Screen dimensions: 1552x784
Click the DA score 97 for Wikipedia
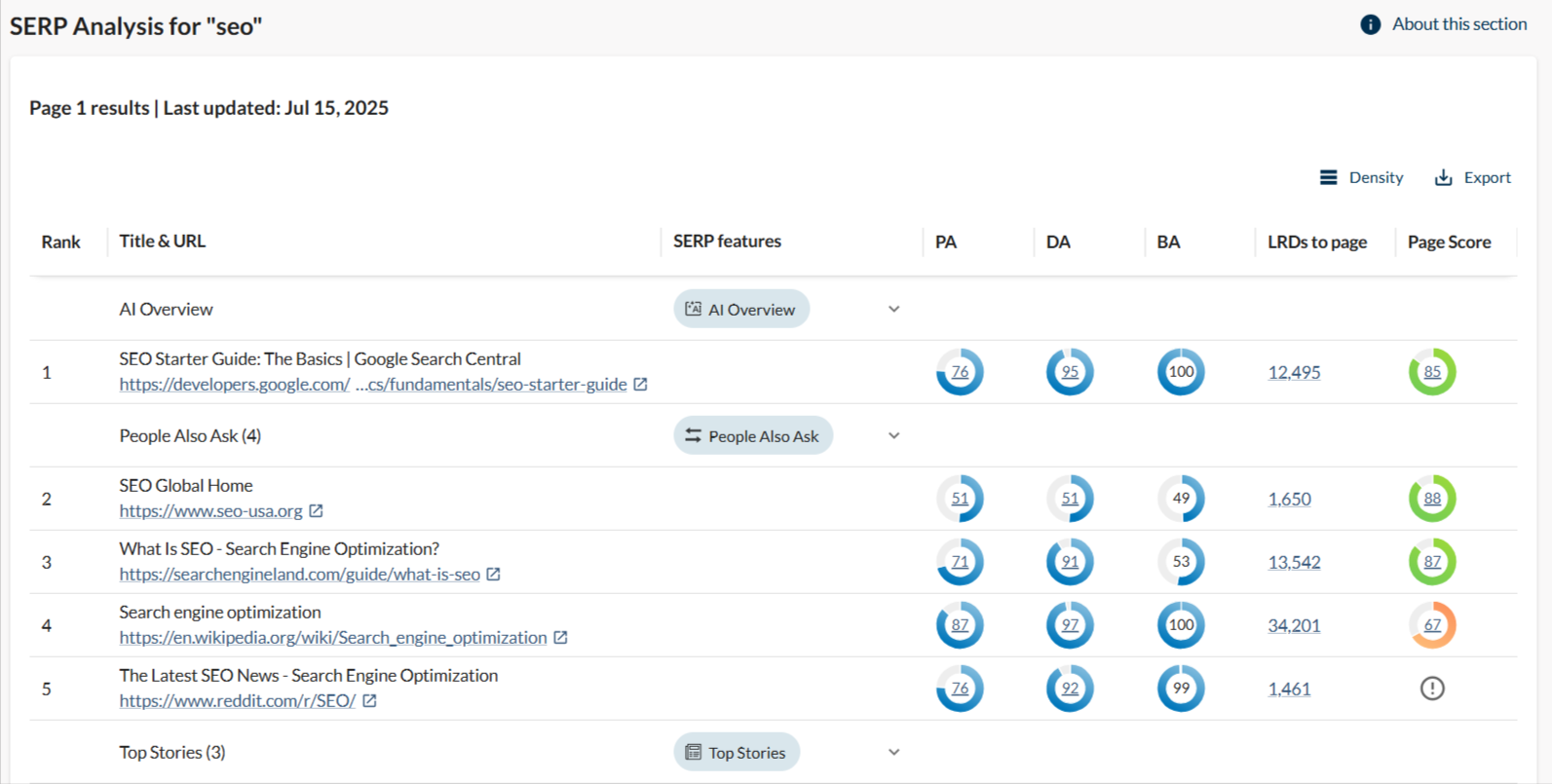pos(1070,625)
